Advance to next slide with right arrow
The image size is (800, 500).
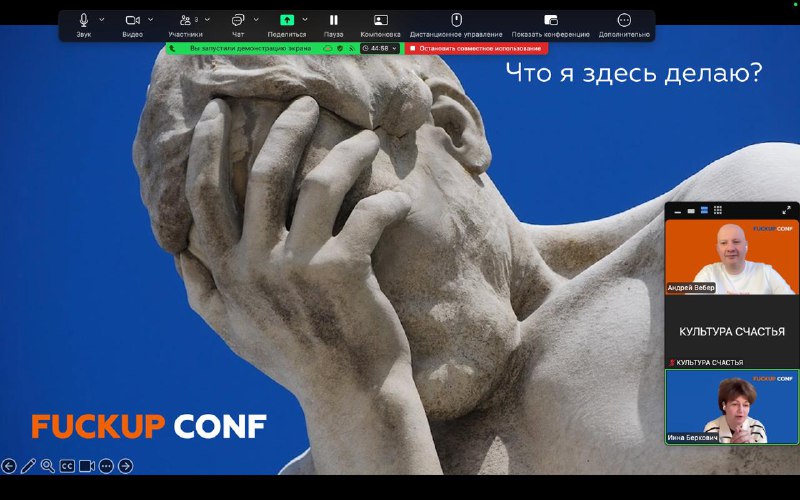(x=126, y=465)
